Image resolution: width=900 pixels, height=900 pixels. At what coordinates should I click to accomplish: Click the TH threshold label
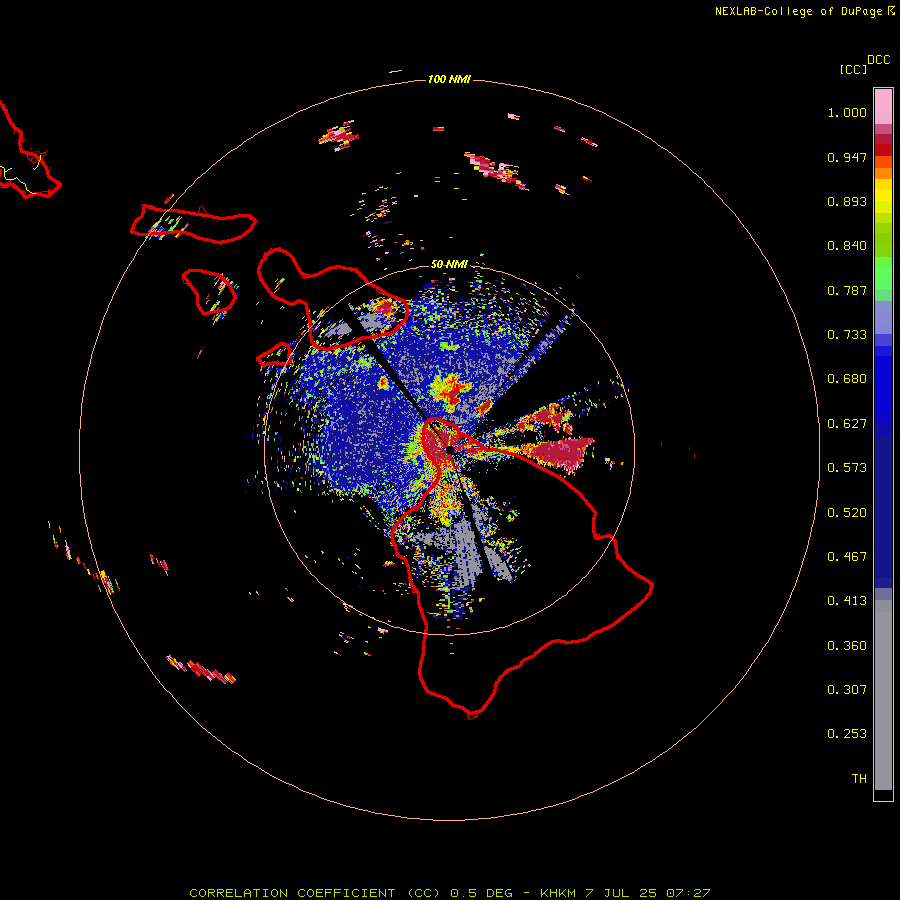click(859, 779)
